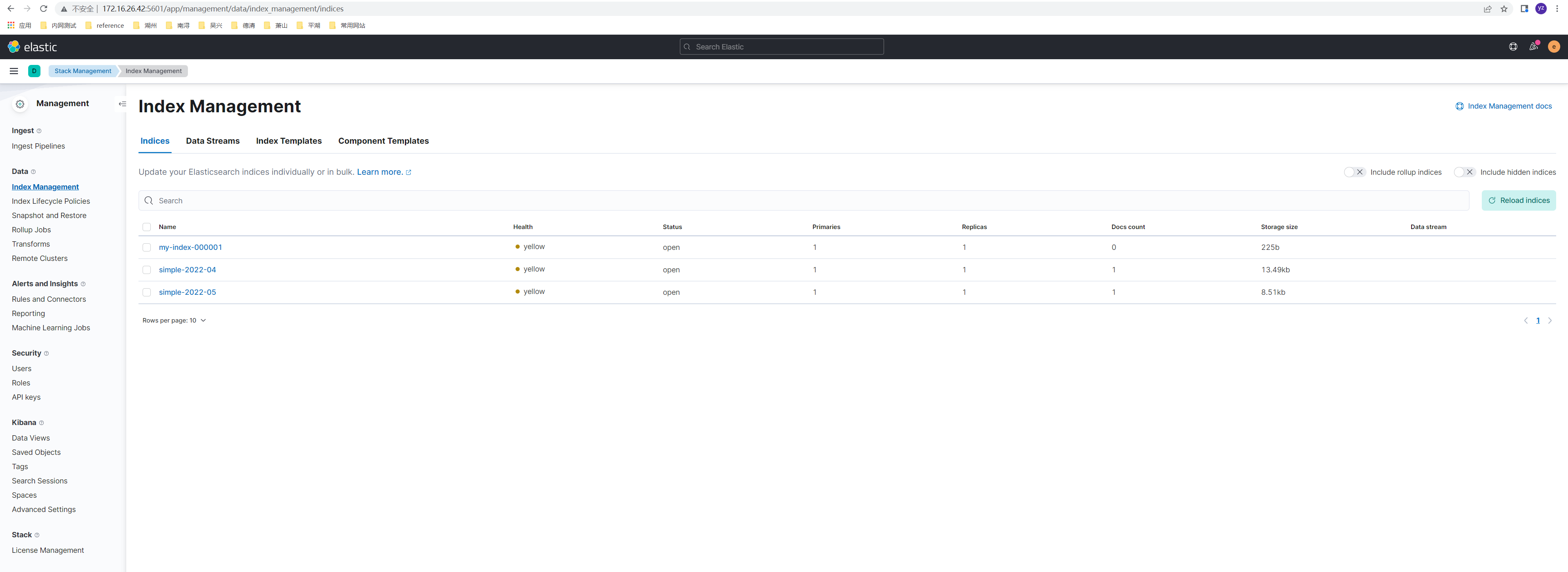Open the help menu lifebuoy icon
Screen dimensions: 1568x572
[1512, 47]
